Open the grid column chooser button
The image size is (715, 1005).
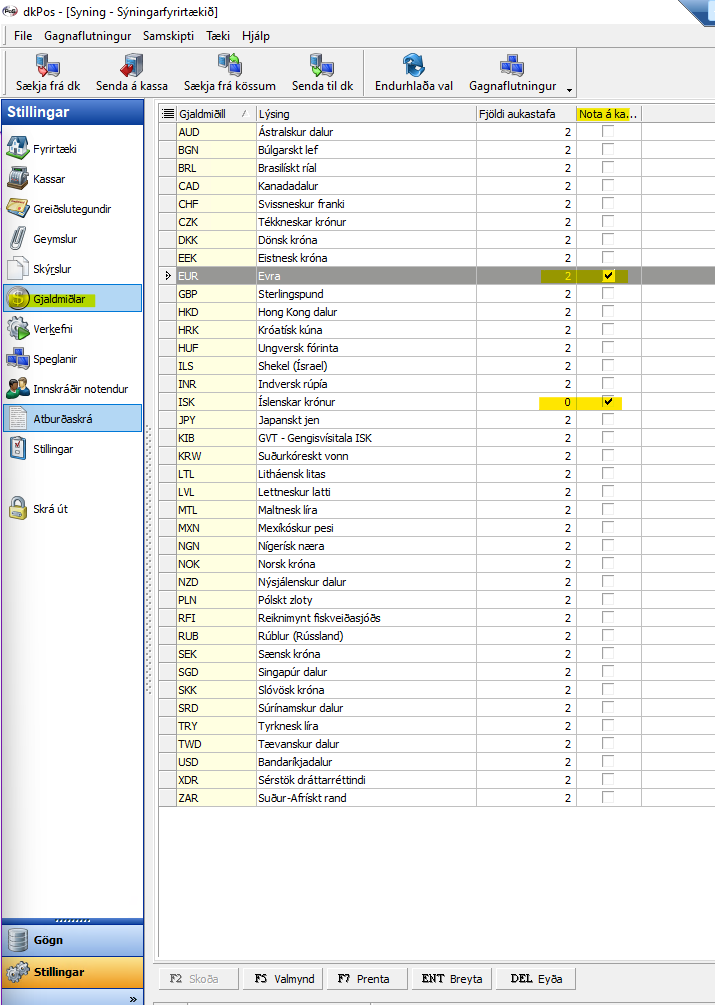[x=168, y=114]
